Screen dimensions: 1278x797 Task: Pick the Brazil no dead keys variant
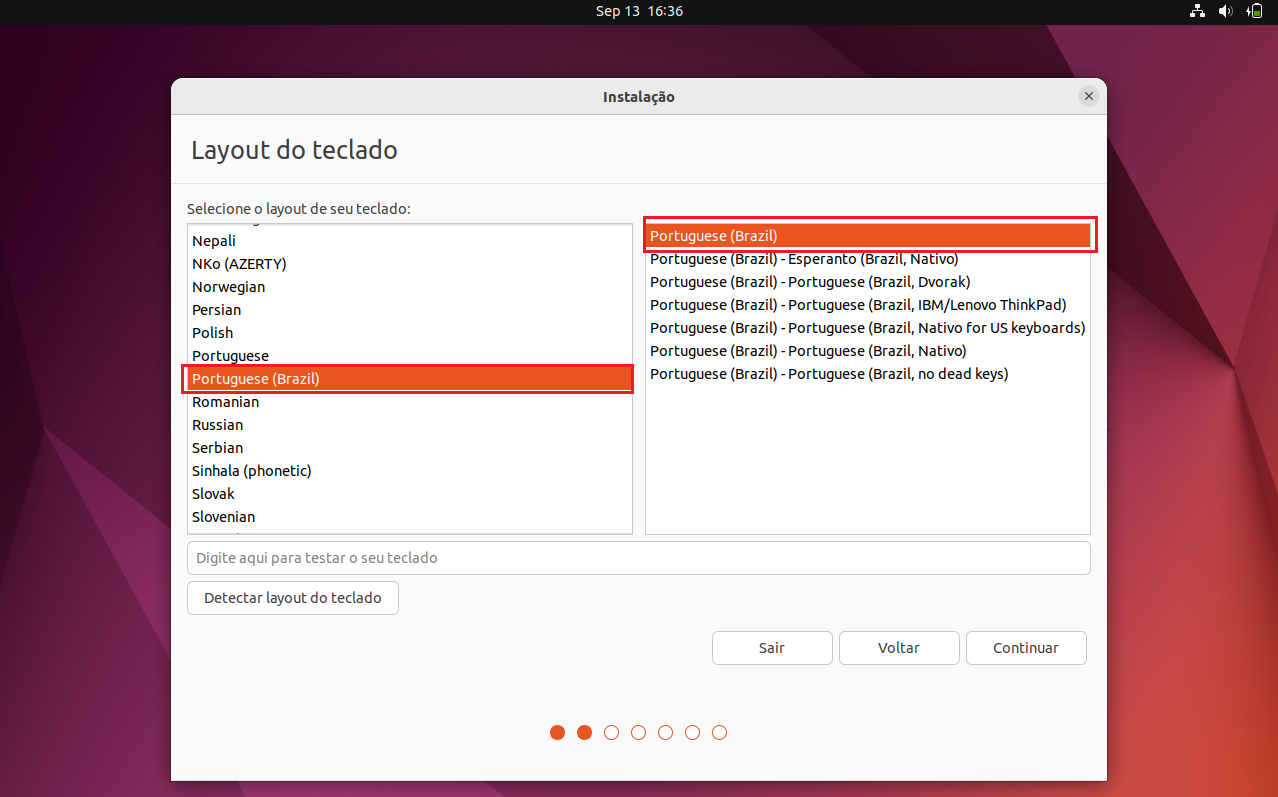click(868, 374)
